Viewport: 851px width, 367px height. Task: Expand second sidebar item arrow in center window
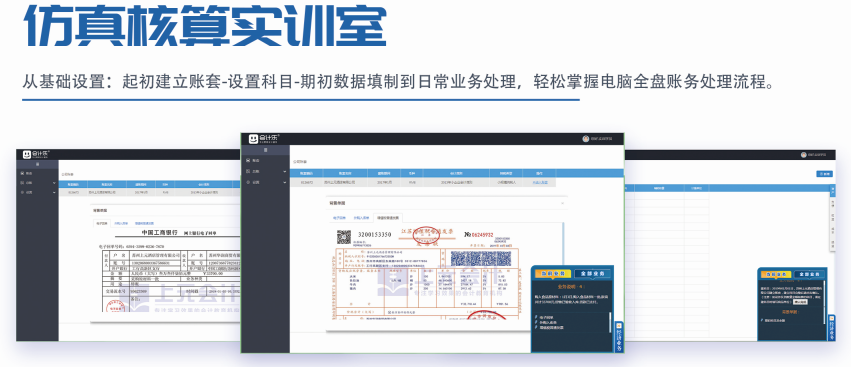pos(285,172)
